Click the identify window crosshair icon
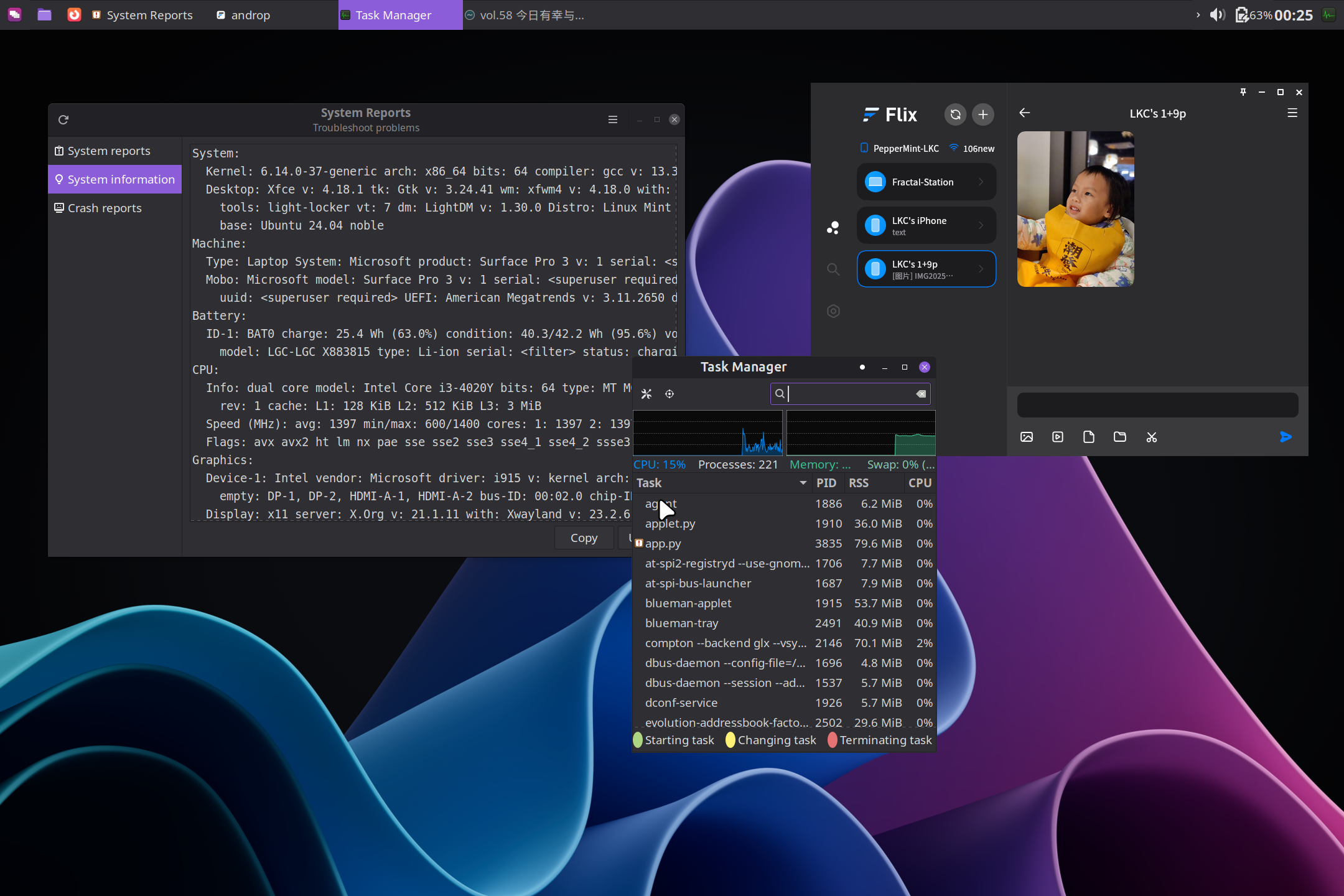The height and width of the screenshot is (896, 1344). pyautogui.click(x=670, y=394)
